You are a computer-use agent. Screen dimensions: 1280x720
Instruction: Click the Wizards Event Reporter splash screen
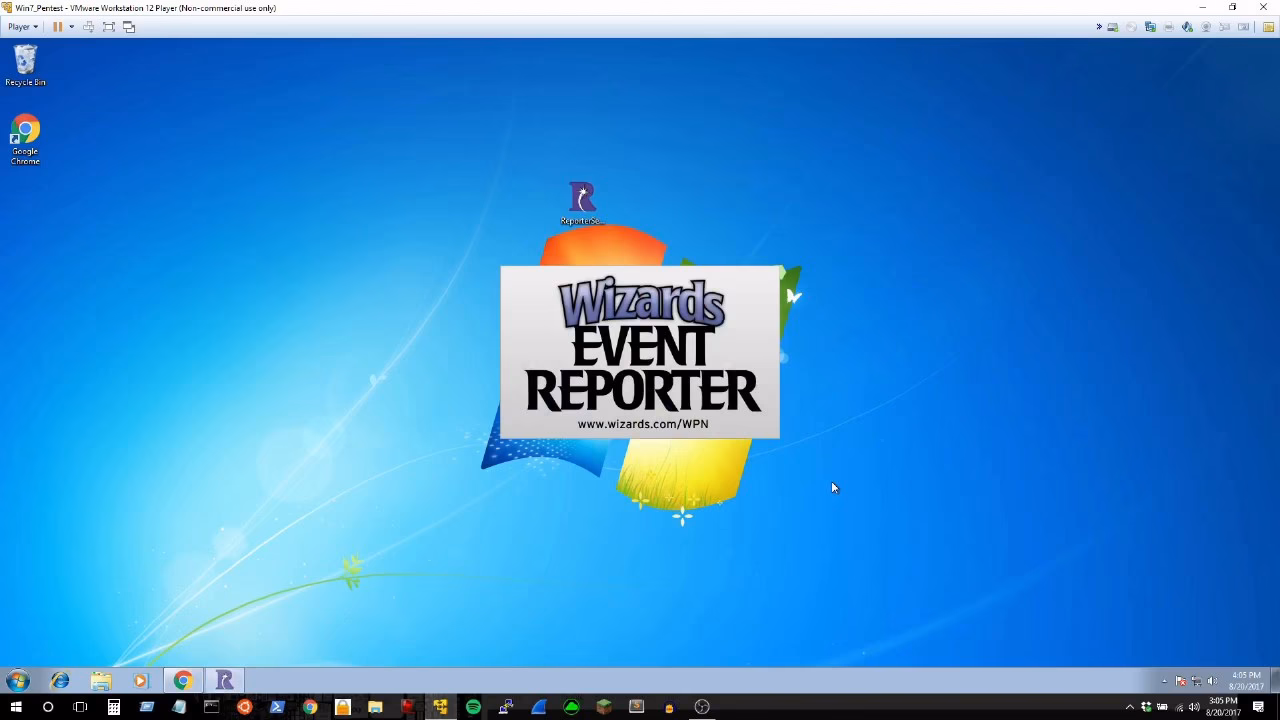tap(640, 352)
